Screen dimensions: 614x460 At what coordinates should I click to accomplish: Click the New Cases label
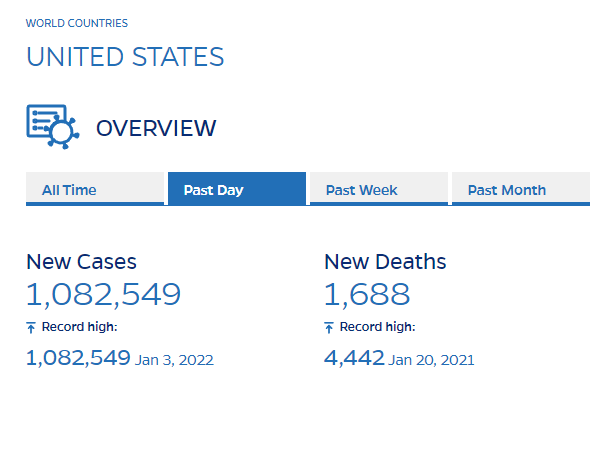(81, 262)
